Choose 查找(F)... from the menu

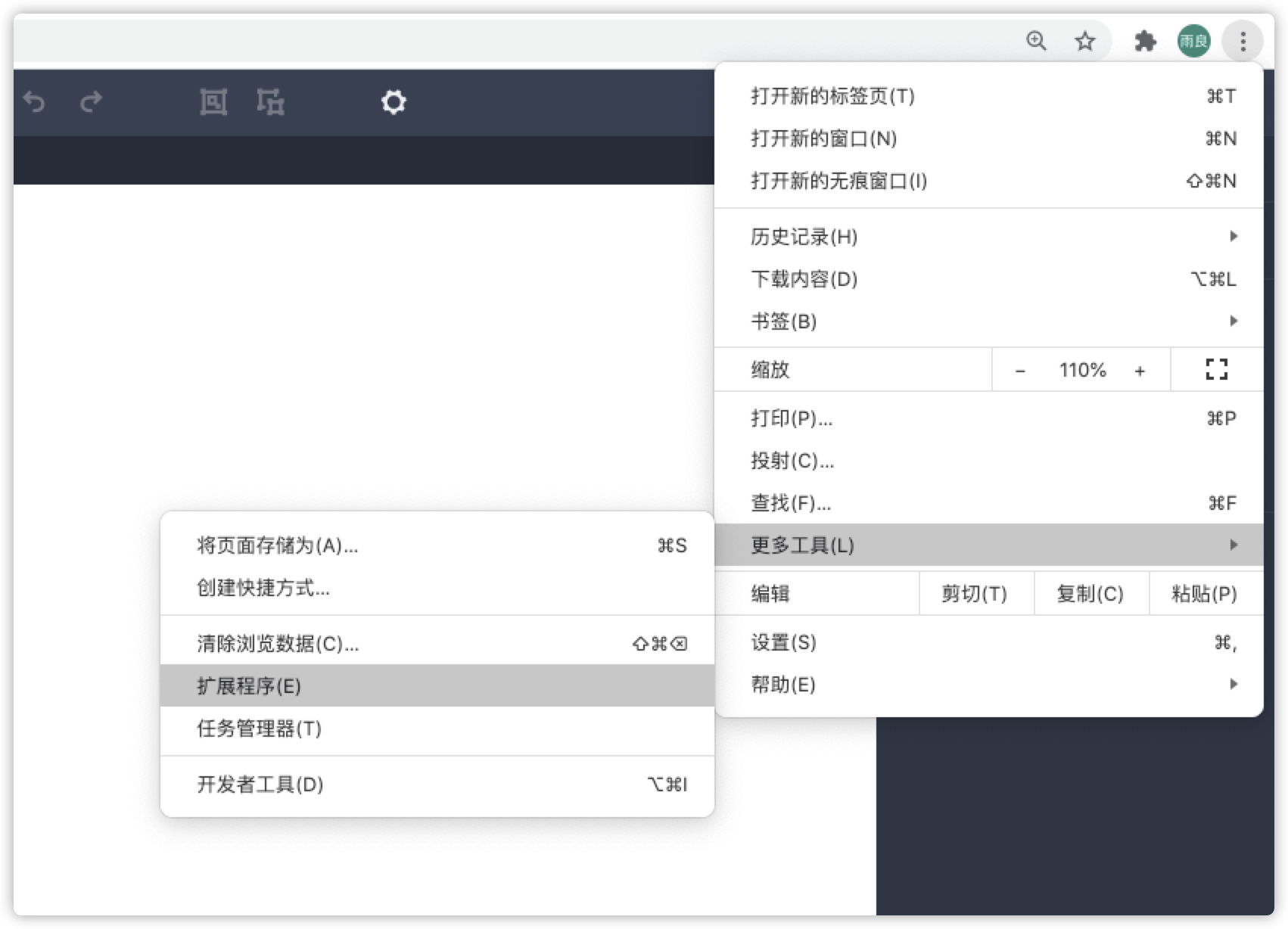coord(989,503)
